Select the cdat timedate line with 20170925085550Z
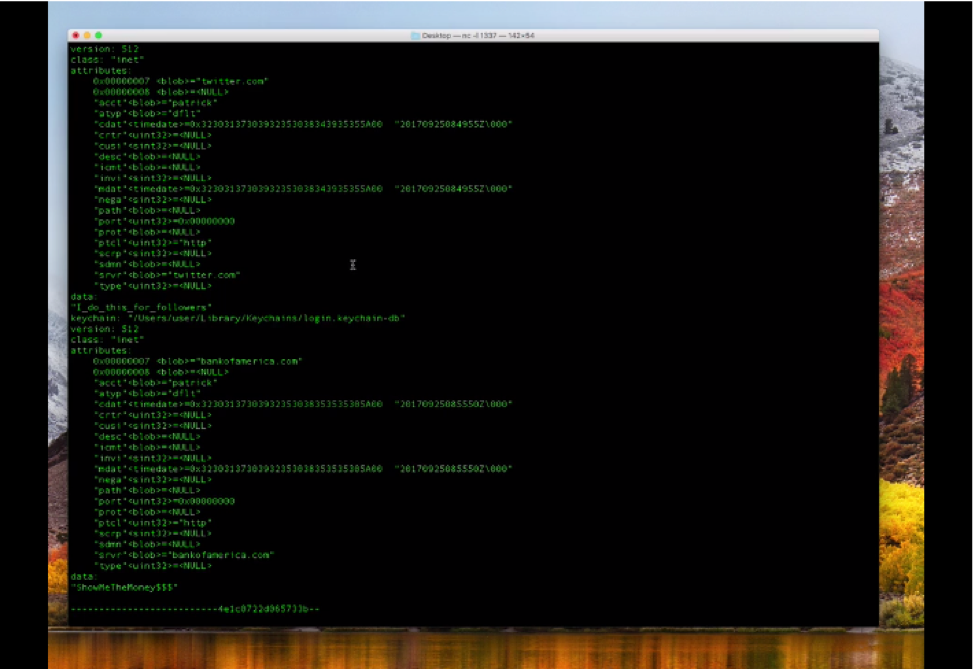The height and width of the screenshot is (669, 975). click(303, 404)
